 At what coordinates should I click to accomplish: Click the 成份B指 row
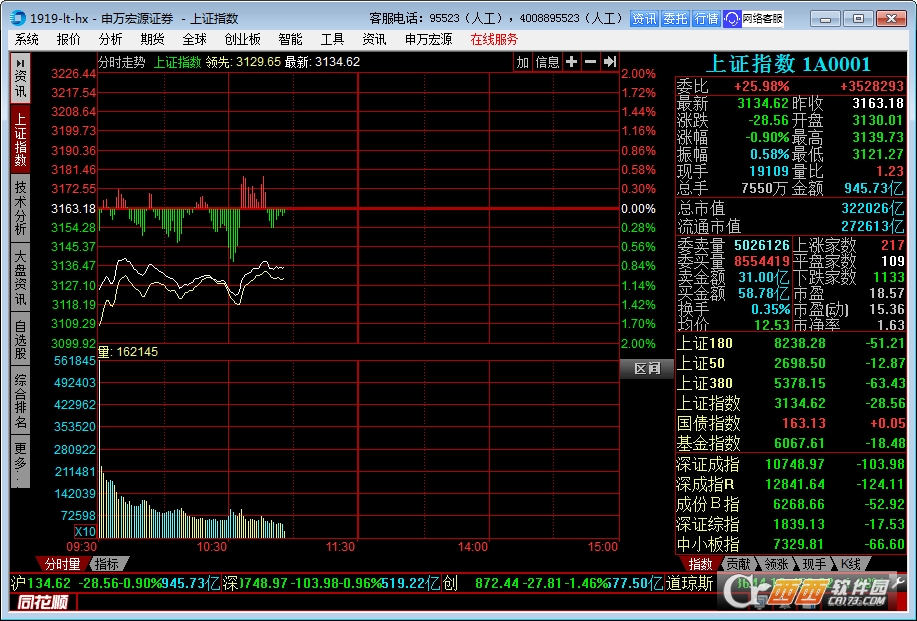[791, 504]
